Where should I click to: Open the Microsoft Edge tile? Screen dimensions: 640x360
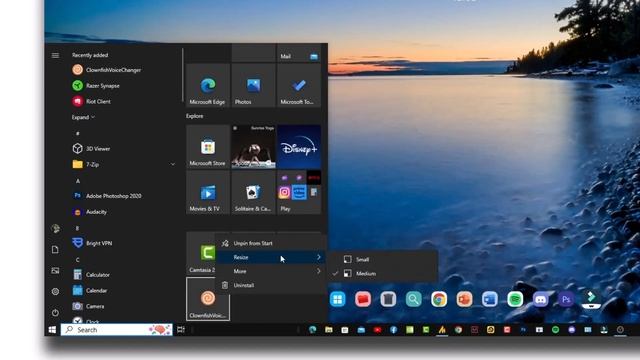click(x=208, y=85)
